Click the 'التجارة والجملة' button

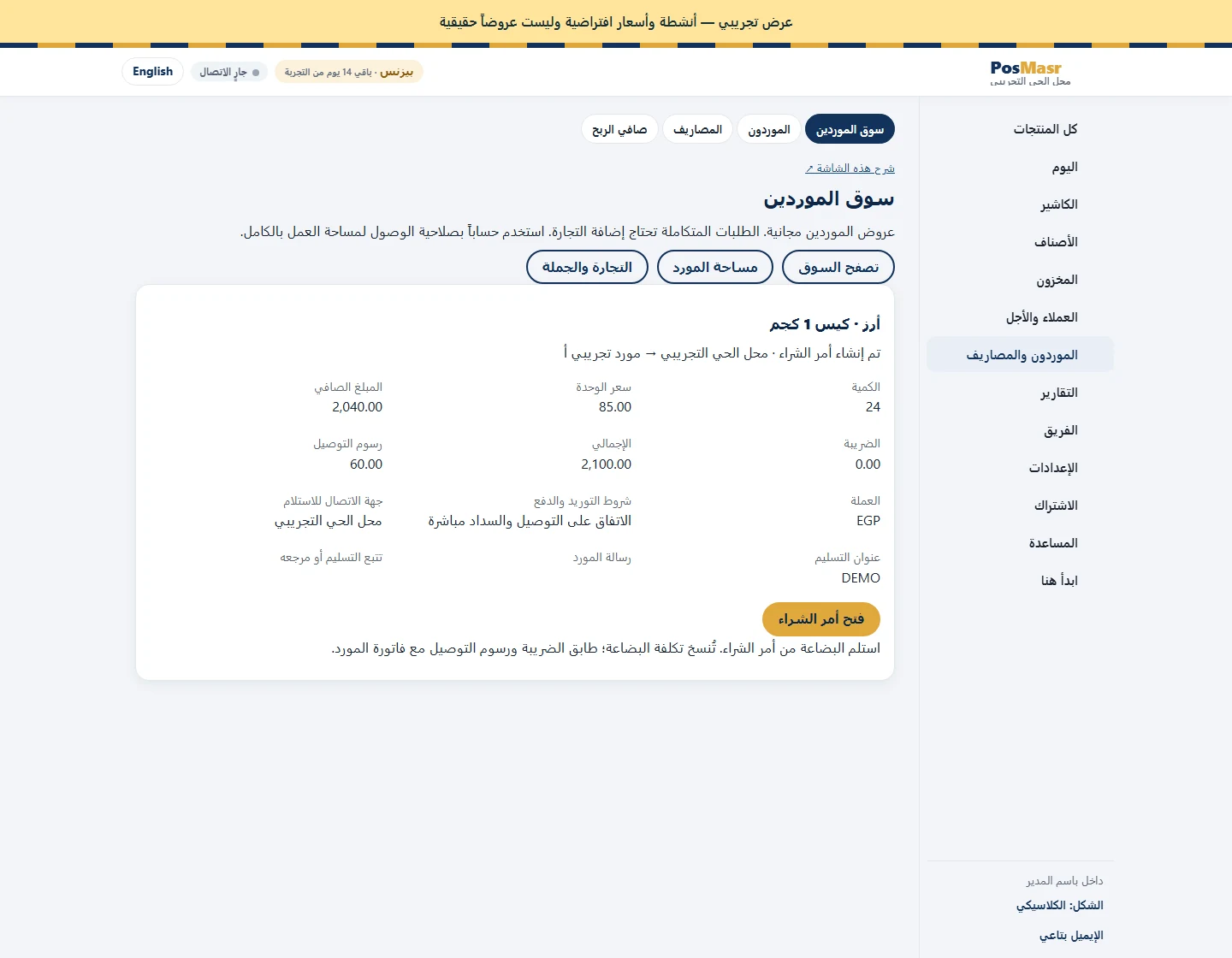click(x=587, y=267)
